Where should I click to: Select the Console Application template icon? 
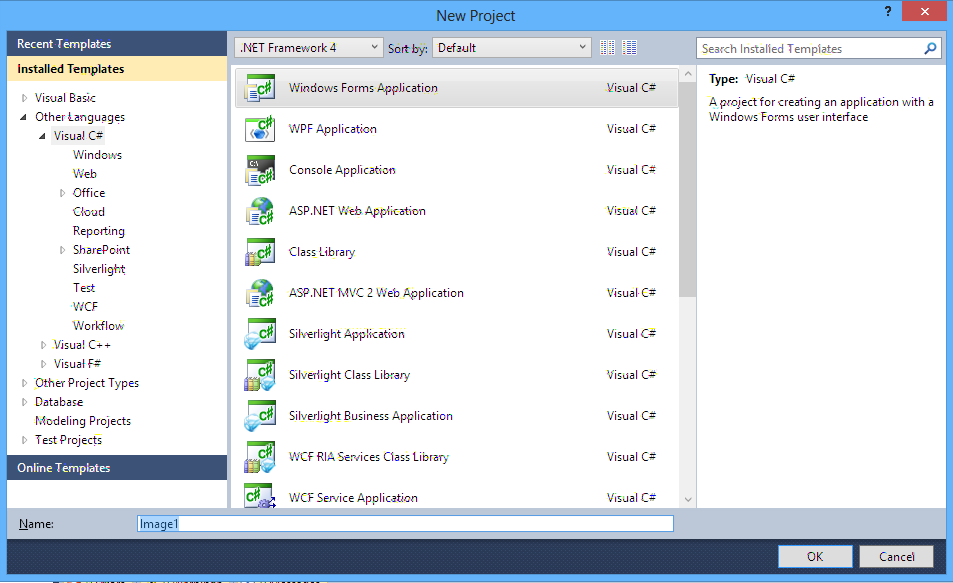coord(259,169)
